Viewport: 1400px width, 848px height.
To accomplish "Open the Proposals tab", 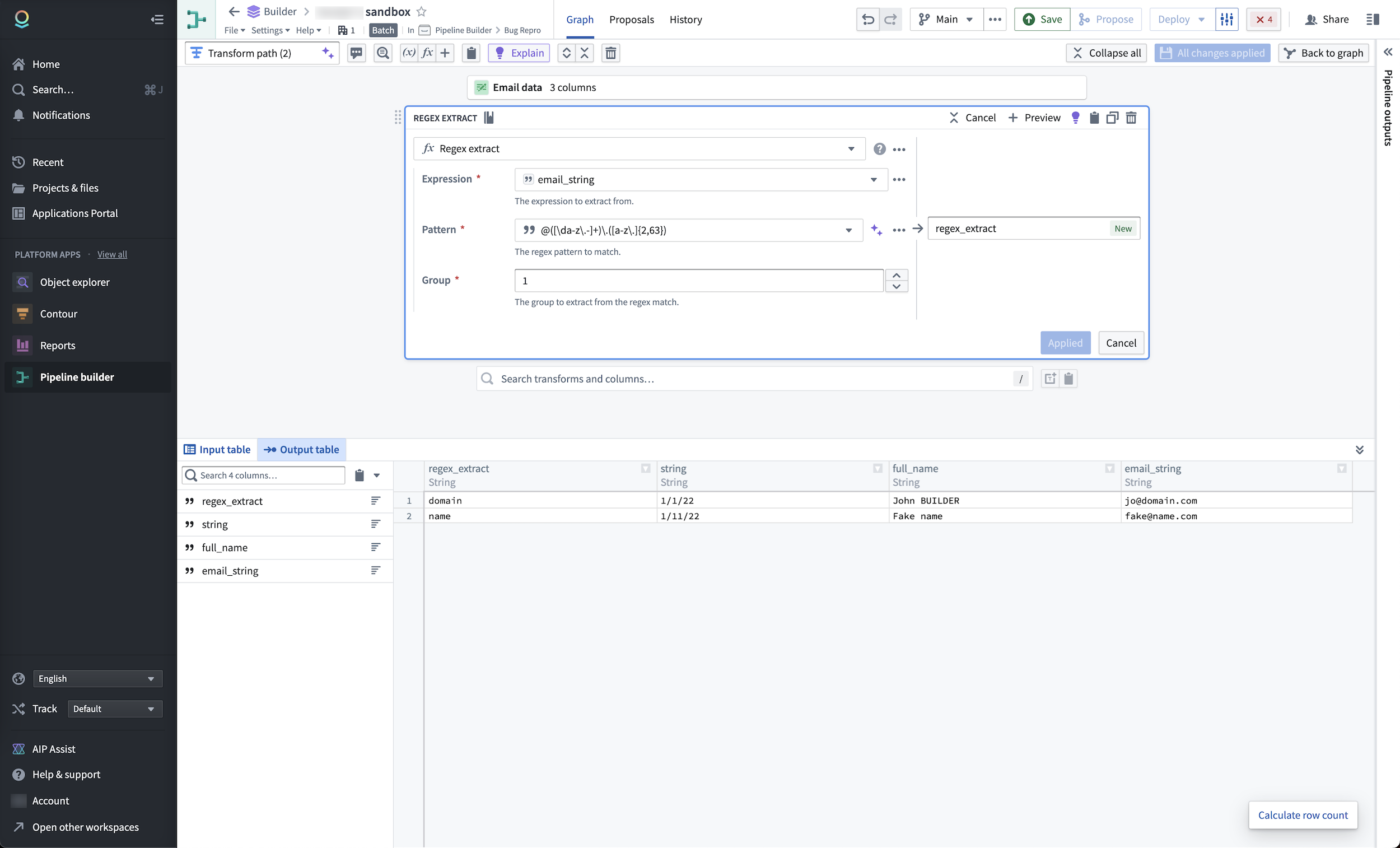I will (631, 20).
